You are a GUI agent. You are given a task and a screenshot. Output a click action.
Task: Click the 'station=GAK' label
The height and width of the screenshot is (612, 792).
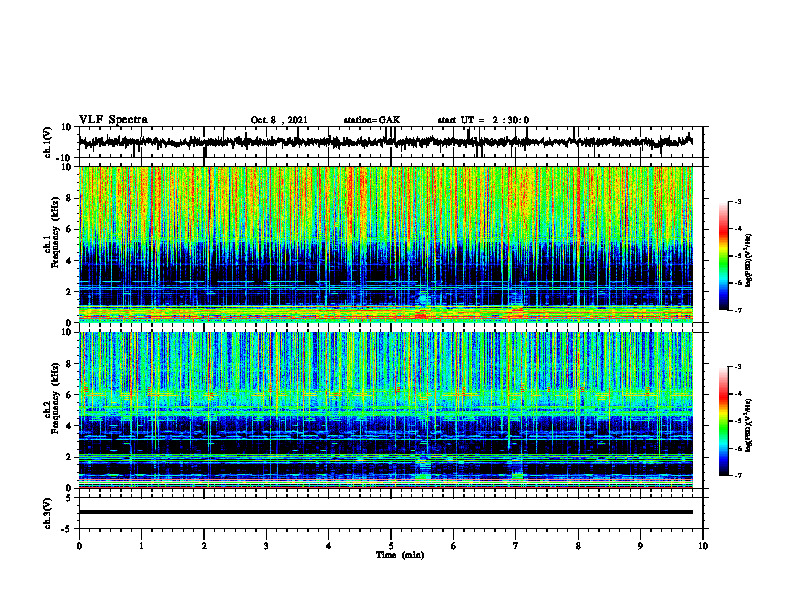click(372, 120)
